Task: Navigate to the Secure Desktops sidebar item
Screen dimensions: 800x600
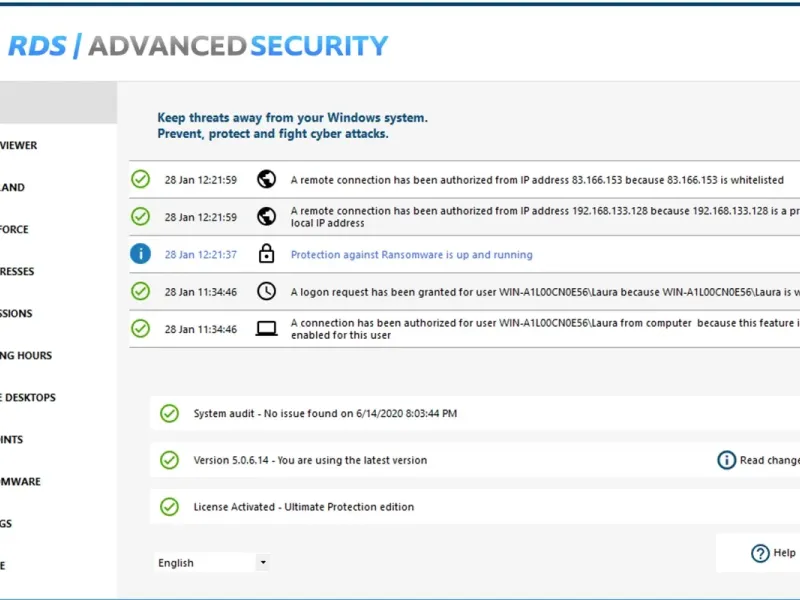Action: point(29,397)
